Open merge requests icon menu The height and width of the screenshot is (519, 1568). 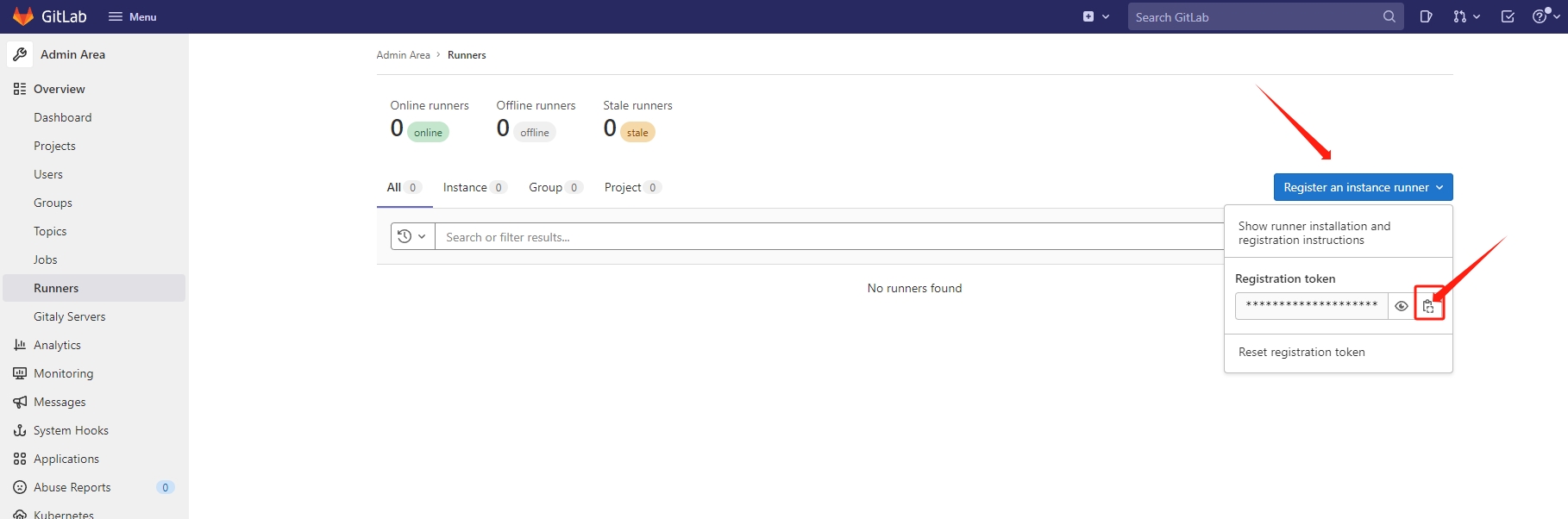1465,16
